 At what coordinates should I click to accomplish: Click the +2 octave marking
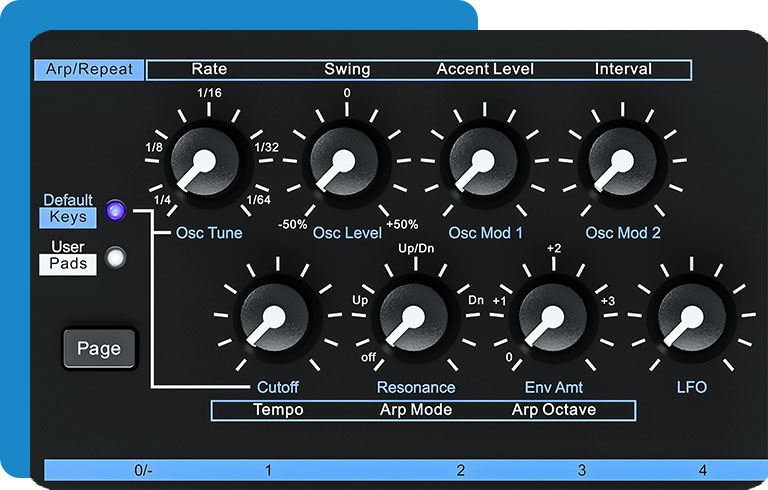point(554,248)
